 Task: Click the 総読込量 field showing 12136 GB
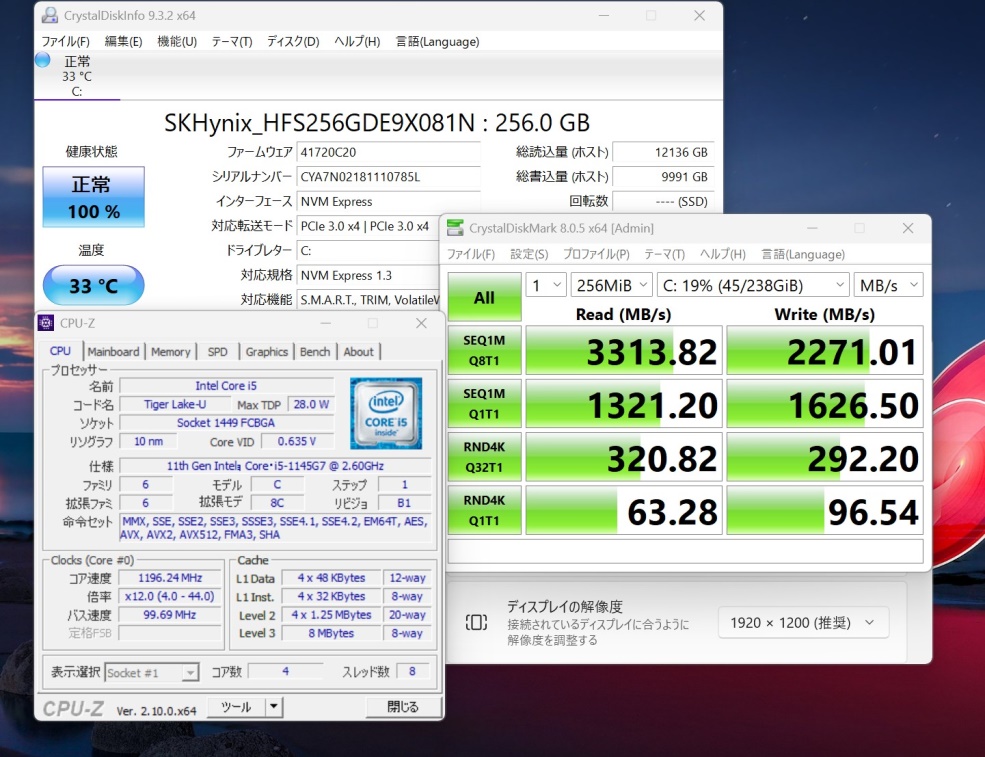click(663, 152)
